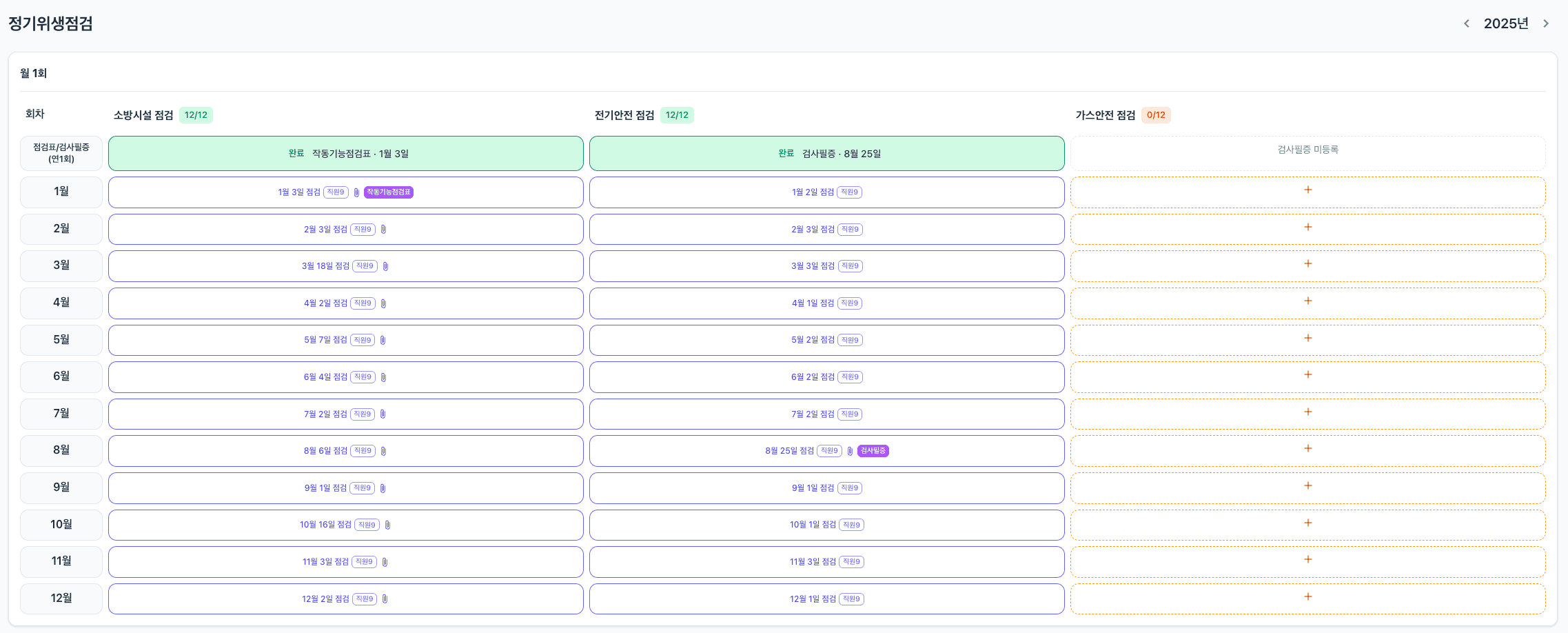Go to previous year with left chevron
Screen dimensions: 1568x633
(x=1467, y=23)
